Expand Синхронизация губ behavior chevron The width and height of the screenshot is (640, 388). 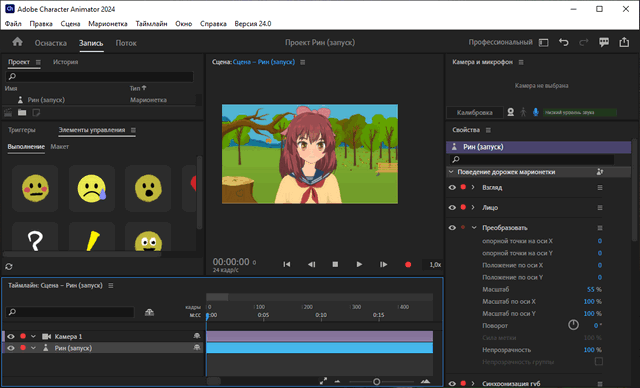(473, 384)
